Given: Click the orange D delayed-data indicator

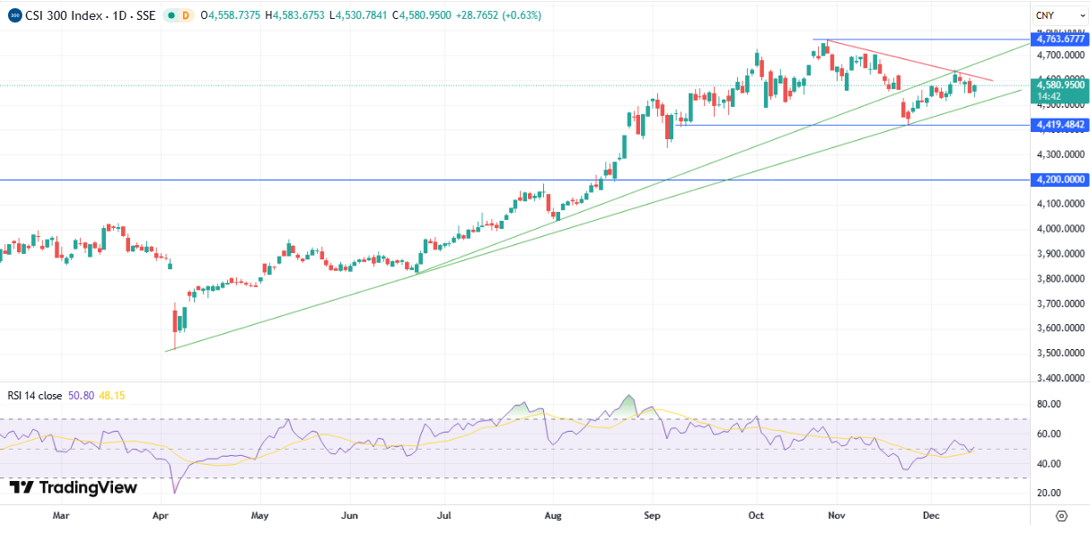Looking at the screenshot, I should pos(185,16).
